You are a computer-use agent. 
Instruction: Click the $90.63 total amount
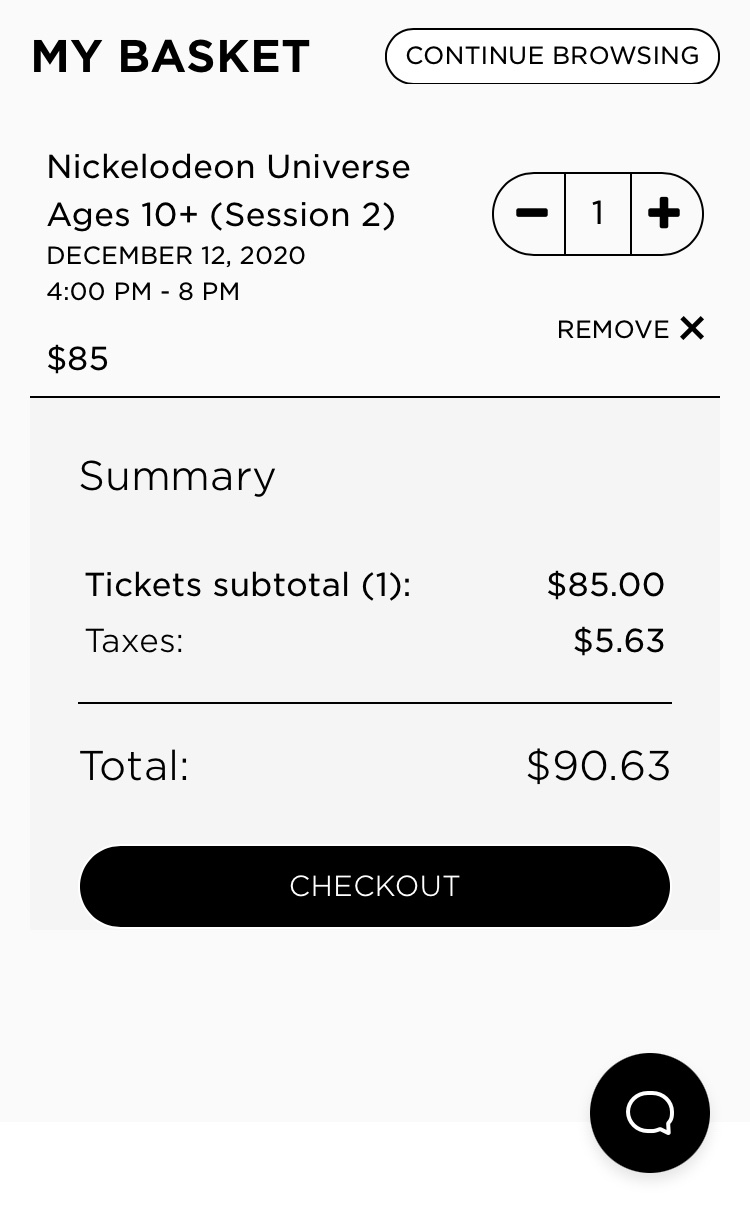[598, 766]
